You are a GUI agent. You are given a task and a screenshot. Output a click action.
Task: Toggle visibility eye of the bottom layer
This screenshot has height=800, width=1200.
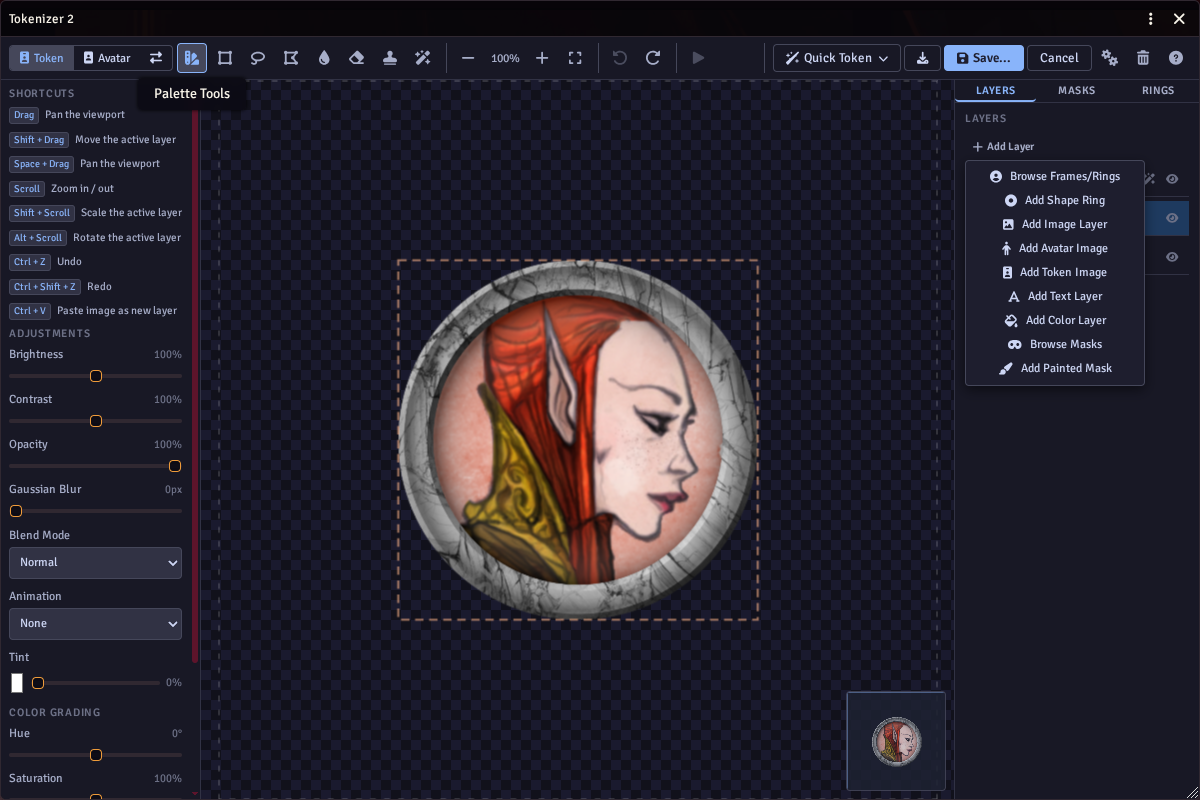(x=1172, y=257)
